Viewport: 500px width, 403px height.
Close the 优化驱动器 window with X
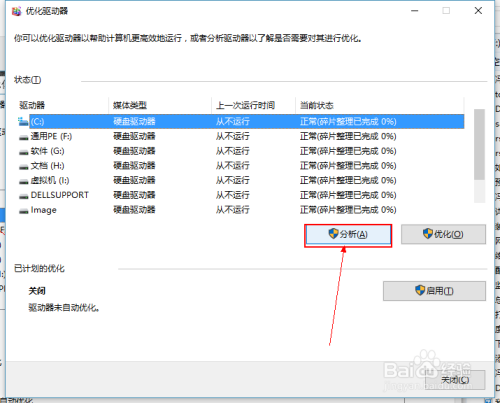pyautogui.click(x=478, y=11)
